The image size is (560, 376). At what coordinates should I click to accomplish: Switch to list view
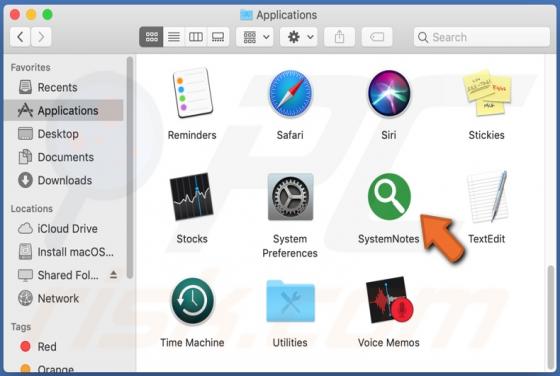[x=174, y=37]
